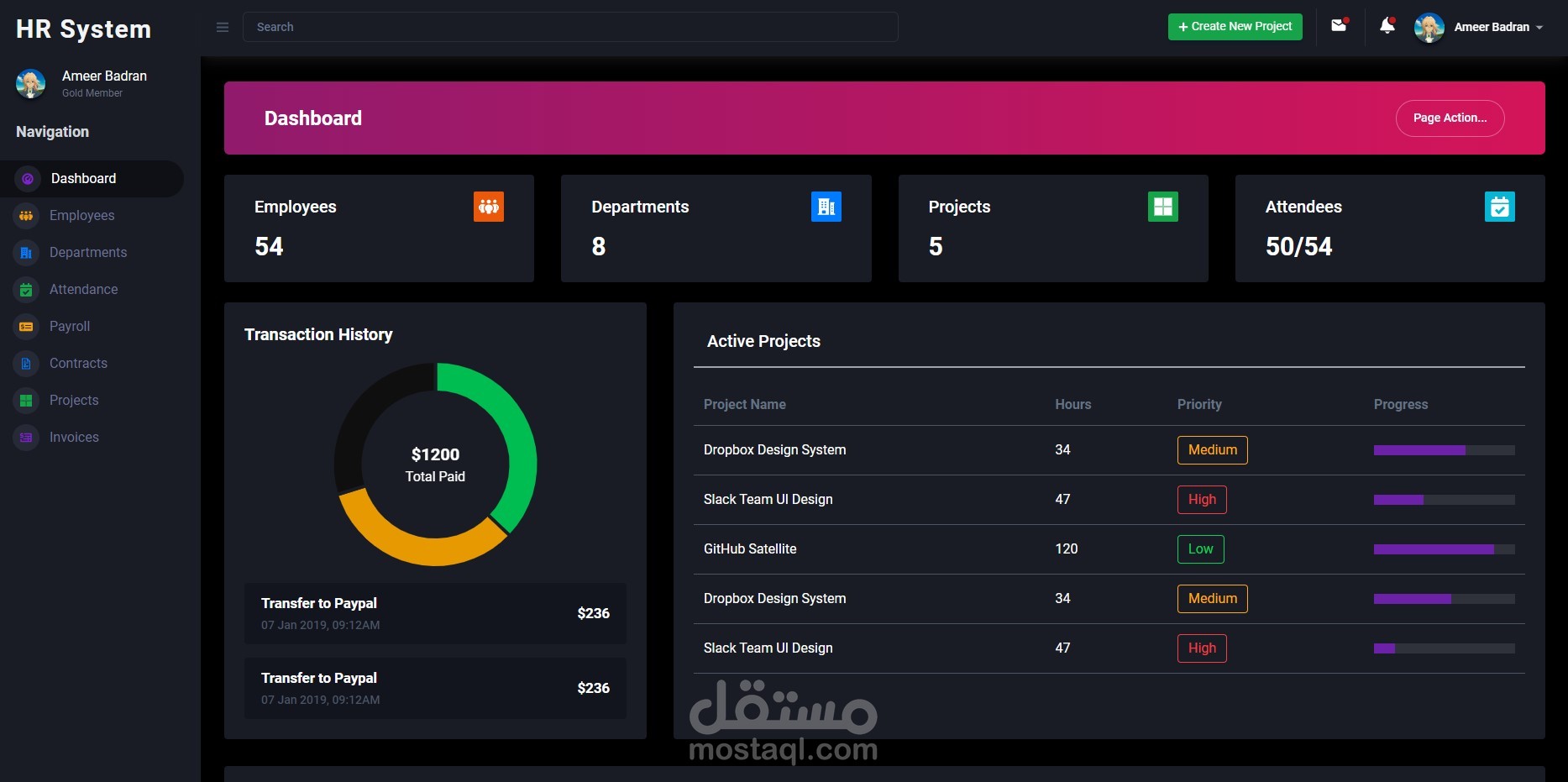1568x782 pixels.
Task: Click the teal Attendees calendar icon
Action: pos(1500,207)
